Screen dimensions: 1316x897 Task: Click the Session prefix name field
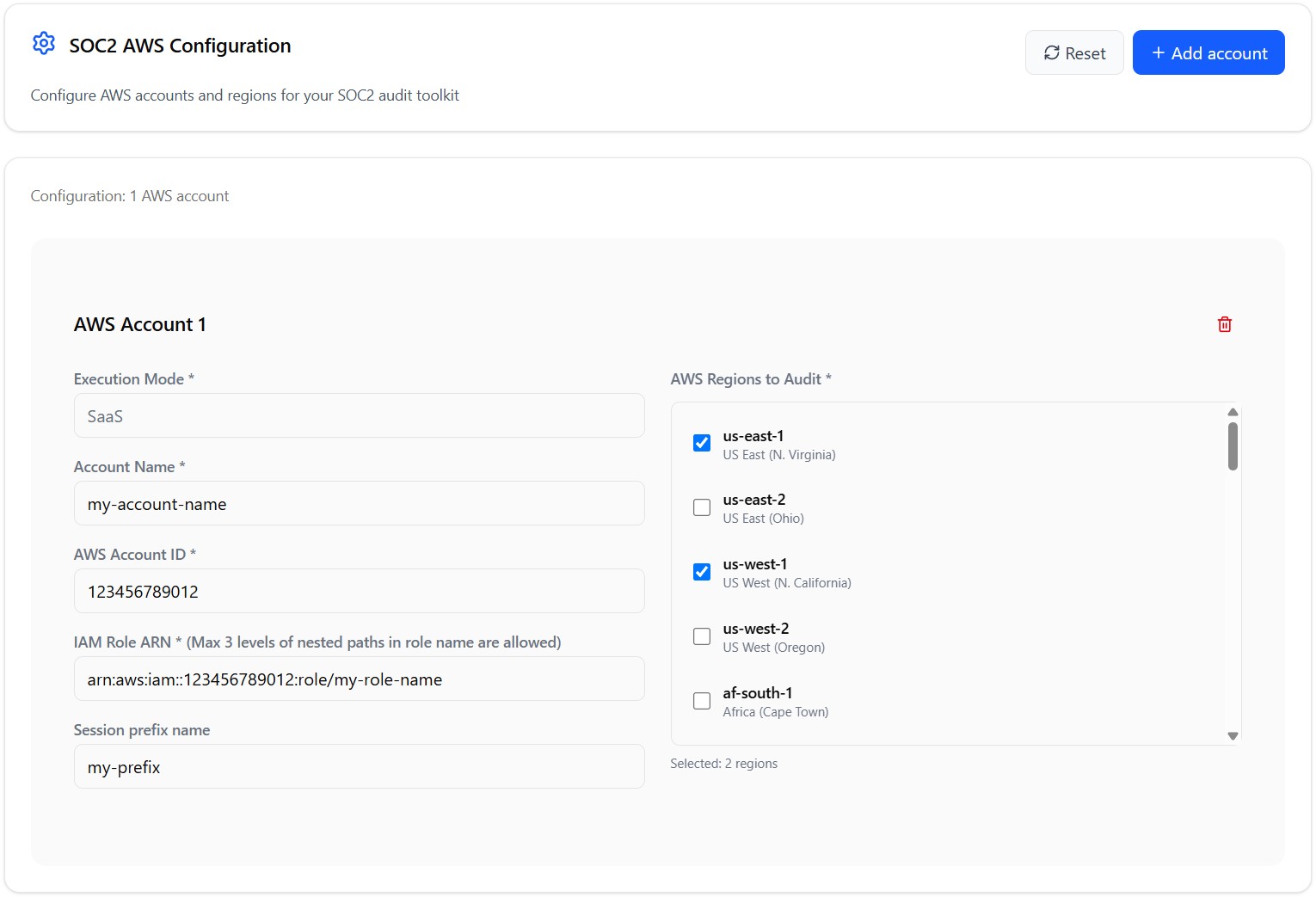(359, 767)
